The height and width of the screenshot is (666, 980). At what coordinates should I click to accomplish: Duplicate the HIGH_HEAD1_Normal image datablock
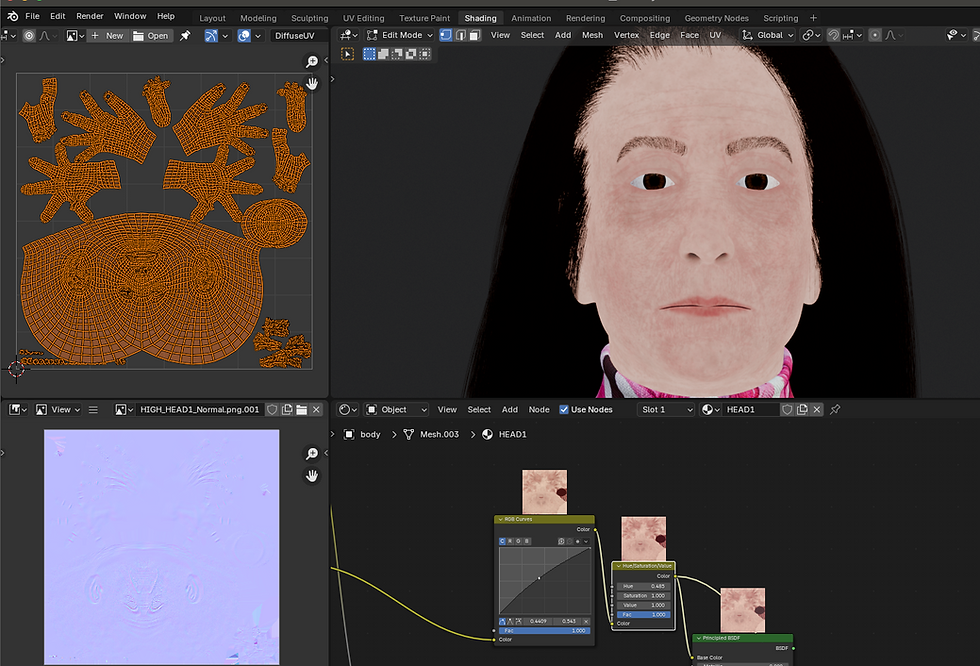click(x=287, y=409)
